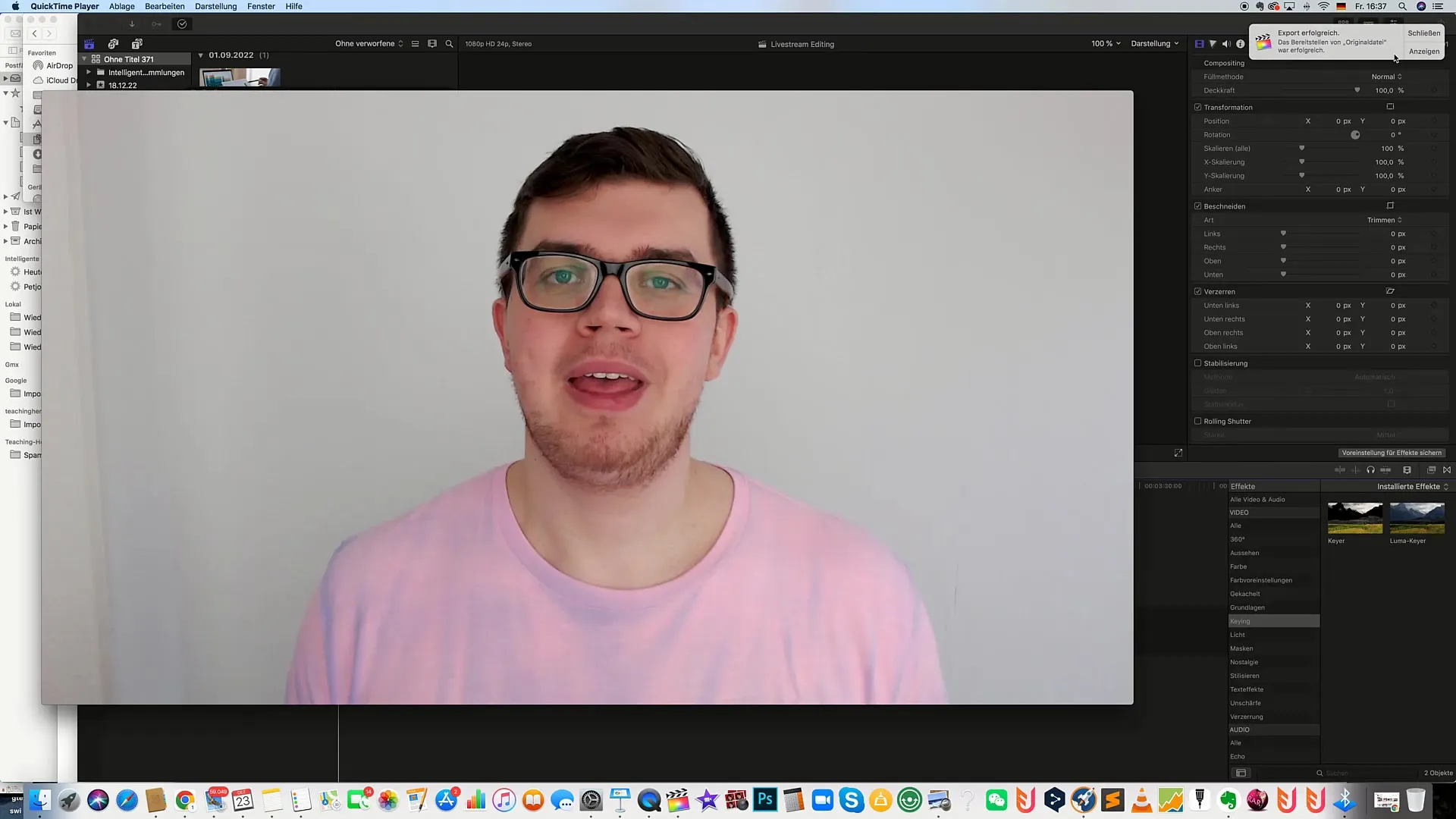Toggle the Transformation checkbox
The width and height of the screenshot is (1456, 819).
tap(1198, 107)
